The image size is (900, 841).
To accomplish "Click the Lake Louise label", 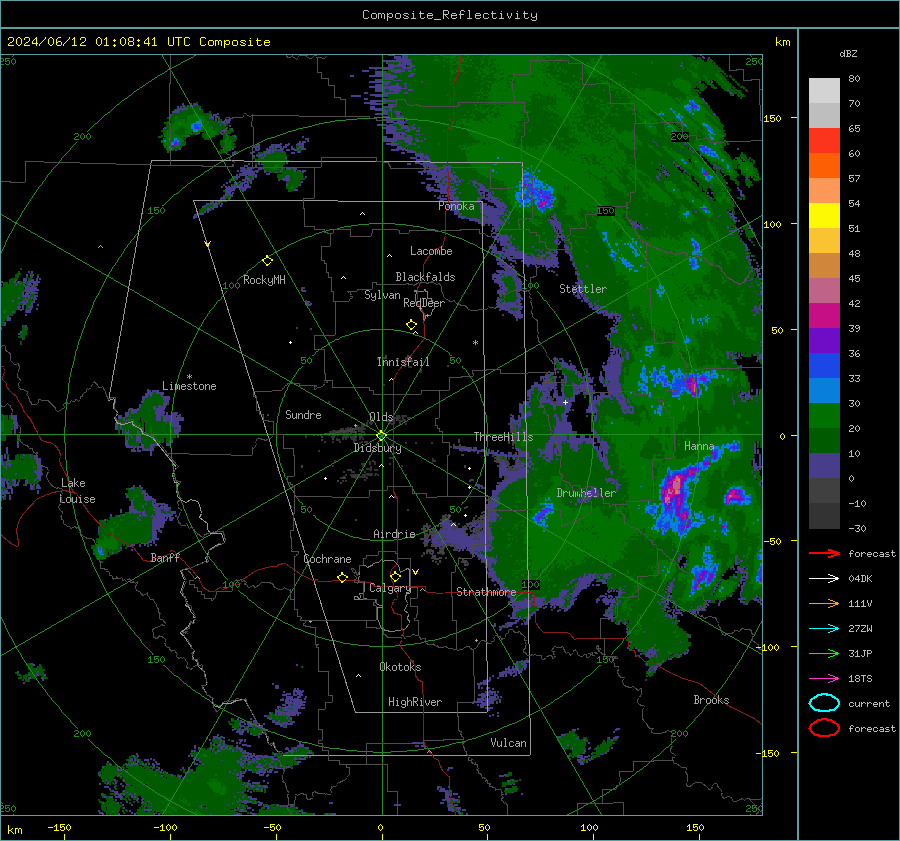I will 78,491.
